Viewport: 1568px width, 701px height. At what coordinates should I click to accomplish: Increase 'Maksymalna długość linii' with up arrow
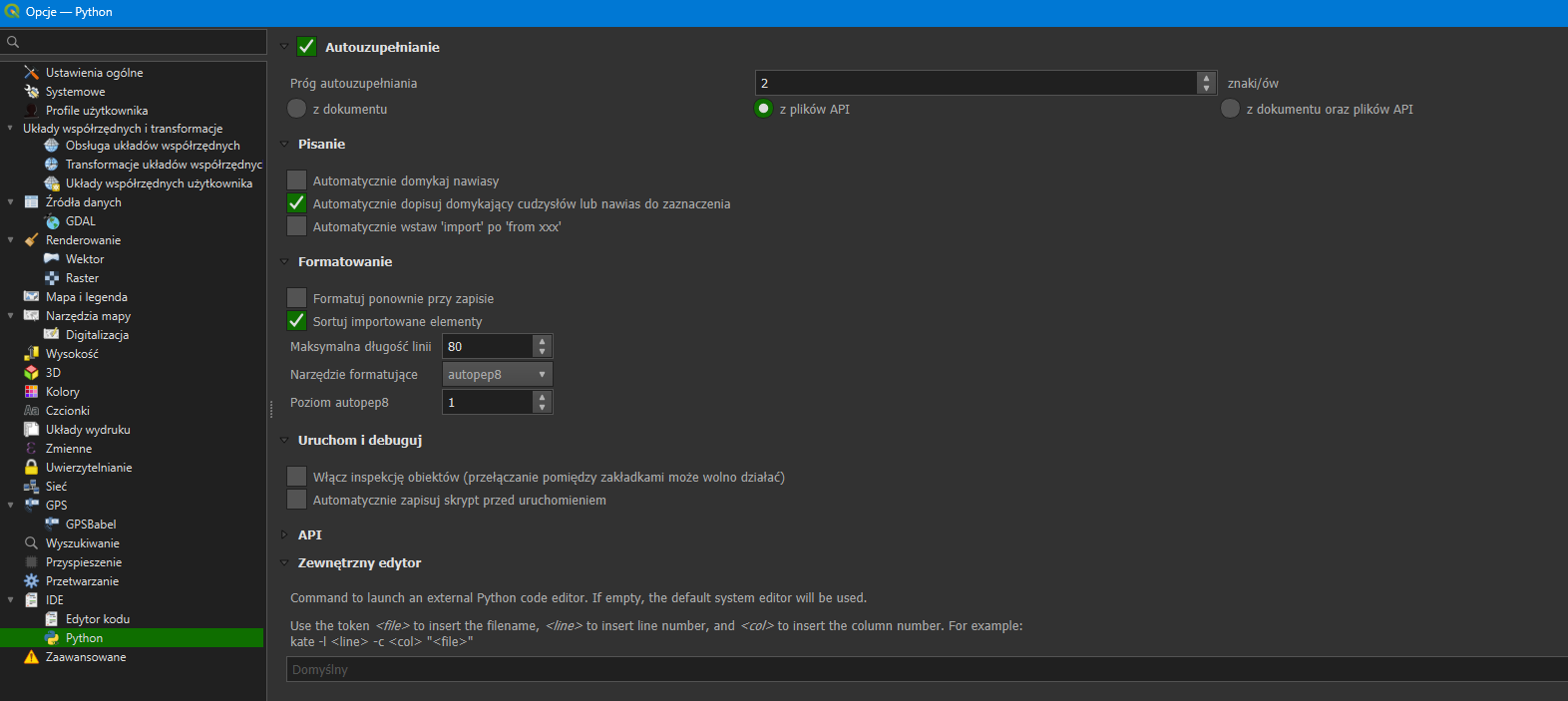pos(543,341)
